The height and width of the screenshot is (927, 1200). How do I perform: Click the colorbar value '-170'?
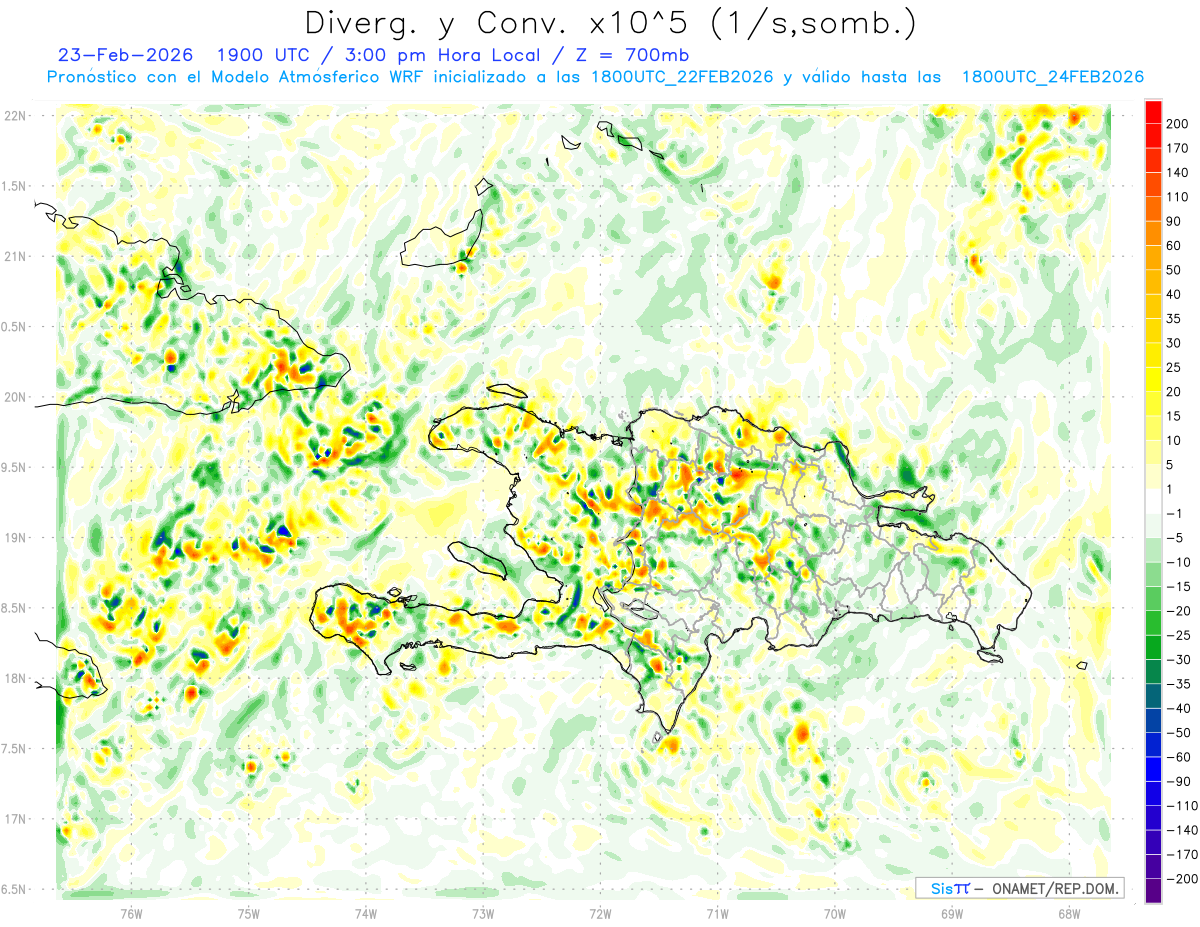click(1181, 854)
